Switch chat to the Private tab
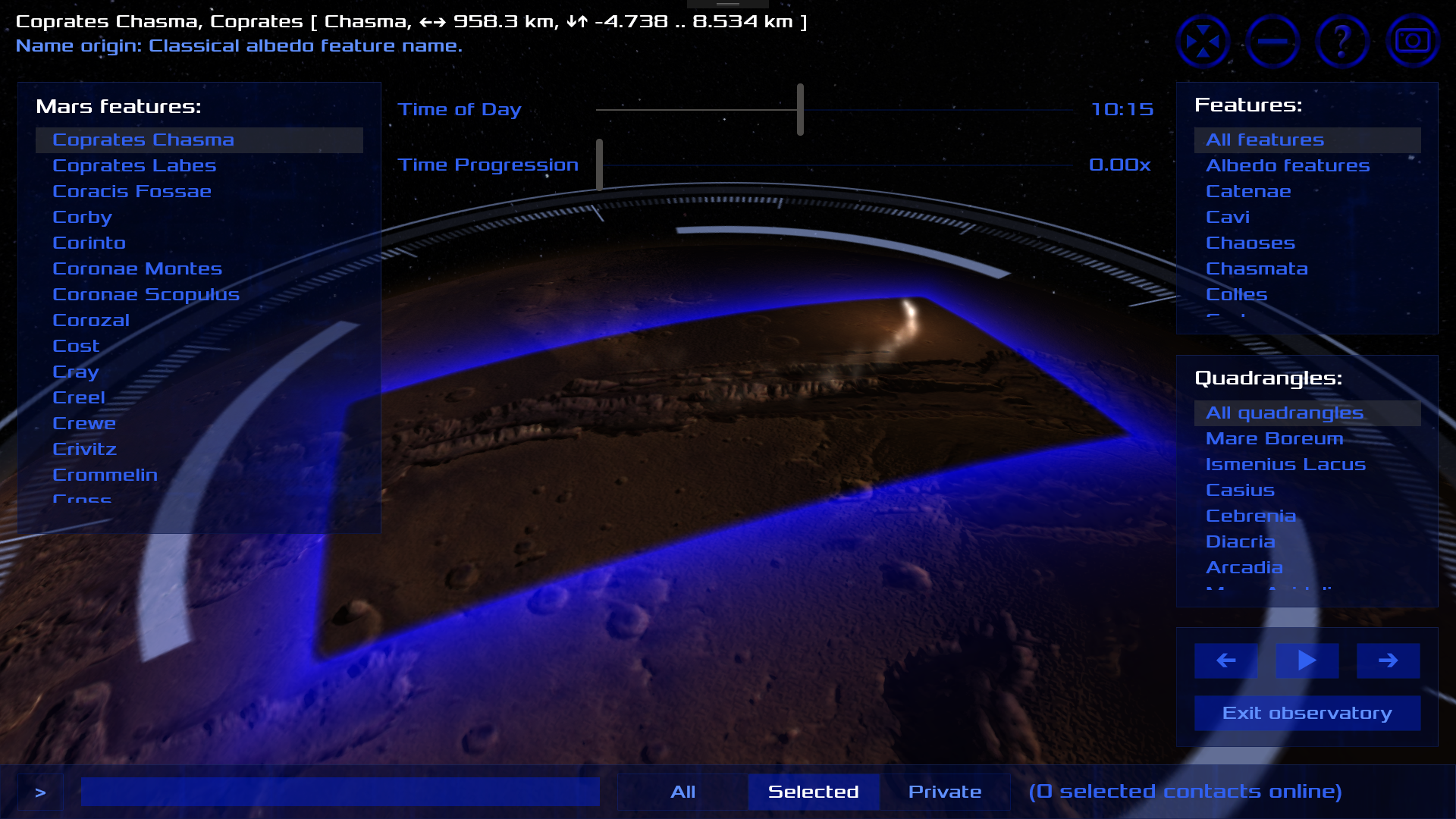1456x819 pixels. (x=945, y=792)
